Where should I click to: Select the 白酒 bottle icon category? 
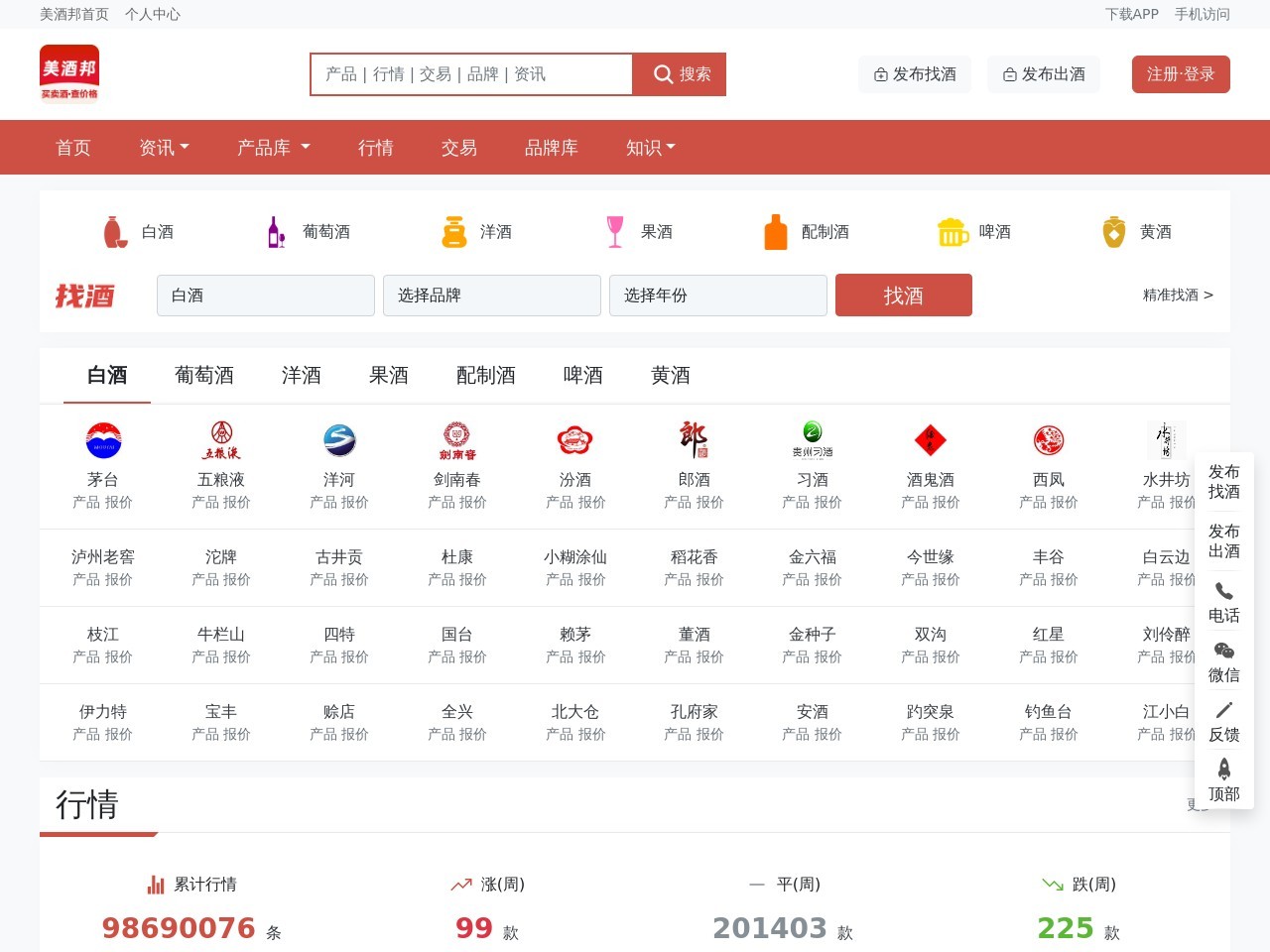click(x=114, y=230)
